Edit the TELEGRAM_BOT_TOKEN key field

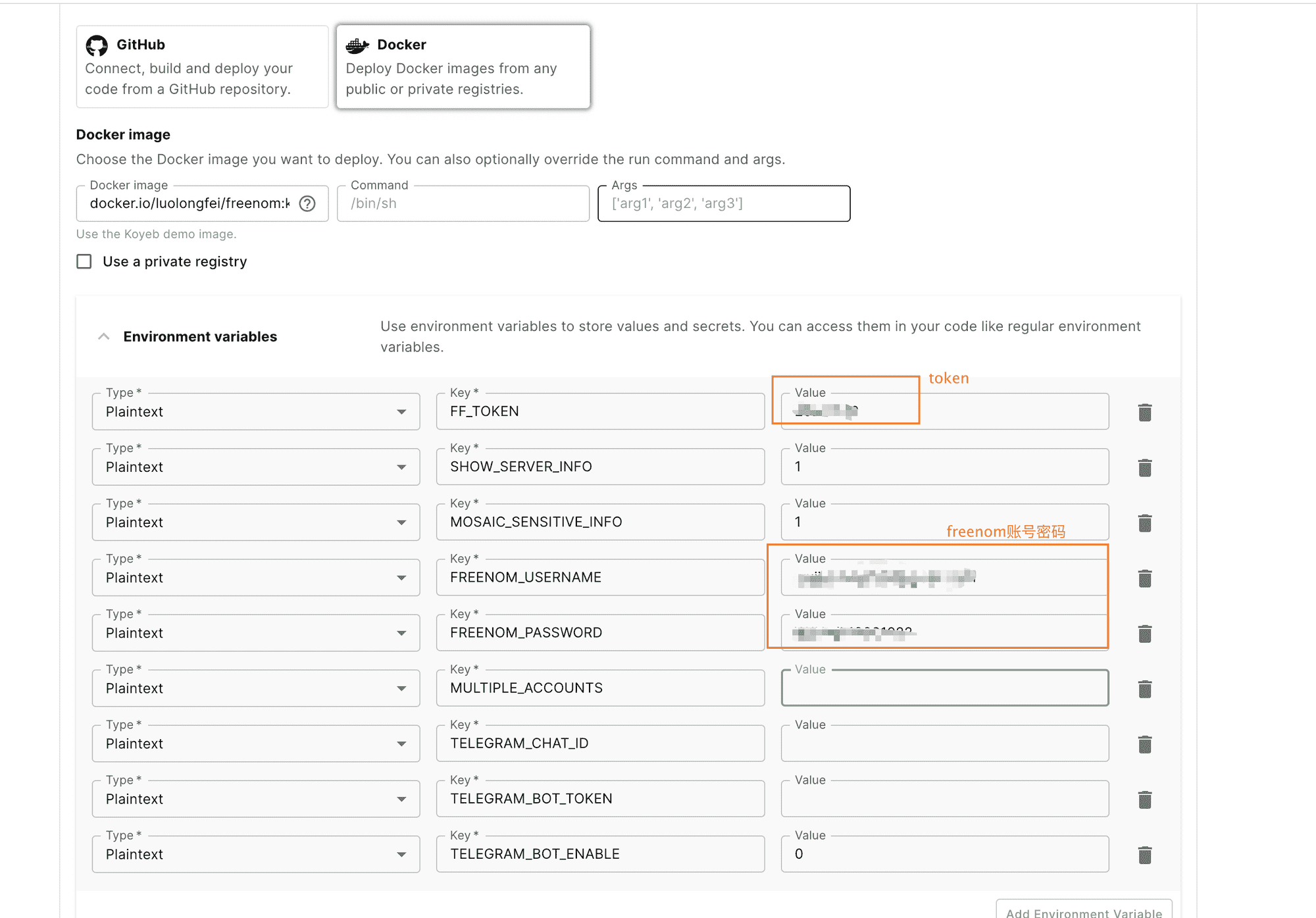600,798
